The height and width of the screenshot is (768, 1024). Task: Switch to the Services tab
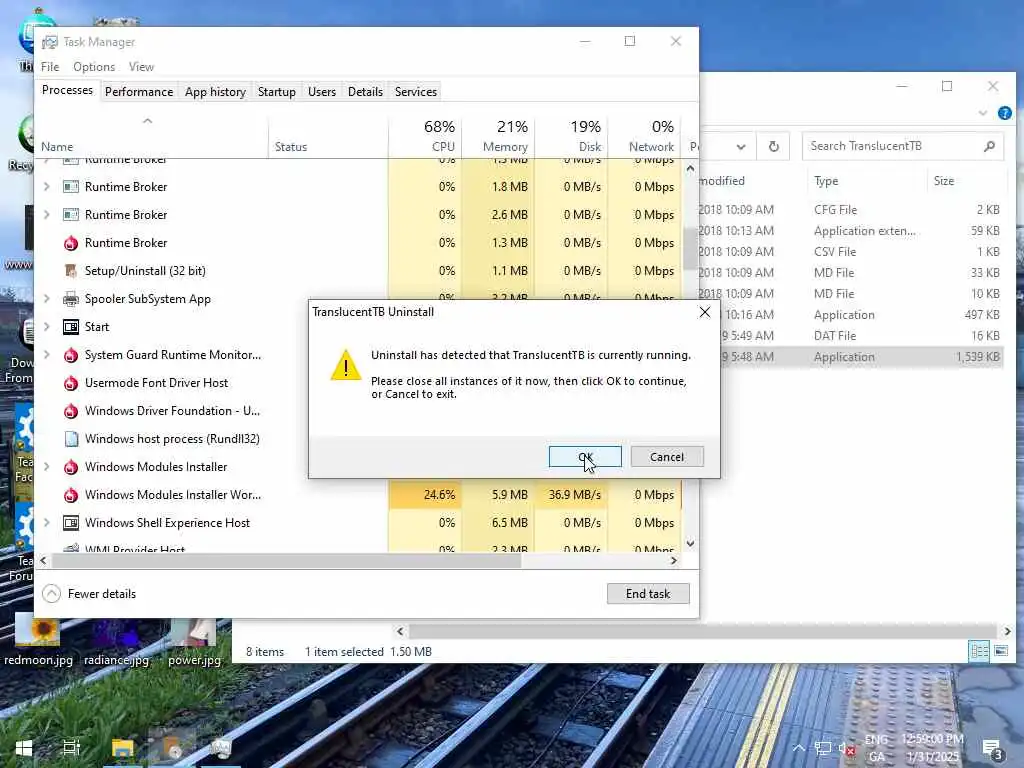tap(415, 91)
